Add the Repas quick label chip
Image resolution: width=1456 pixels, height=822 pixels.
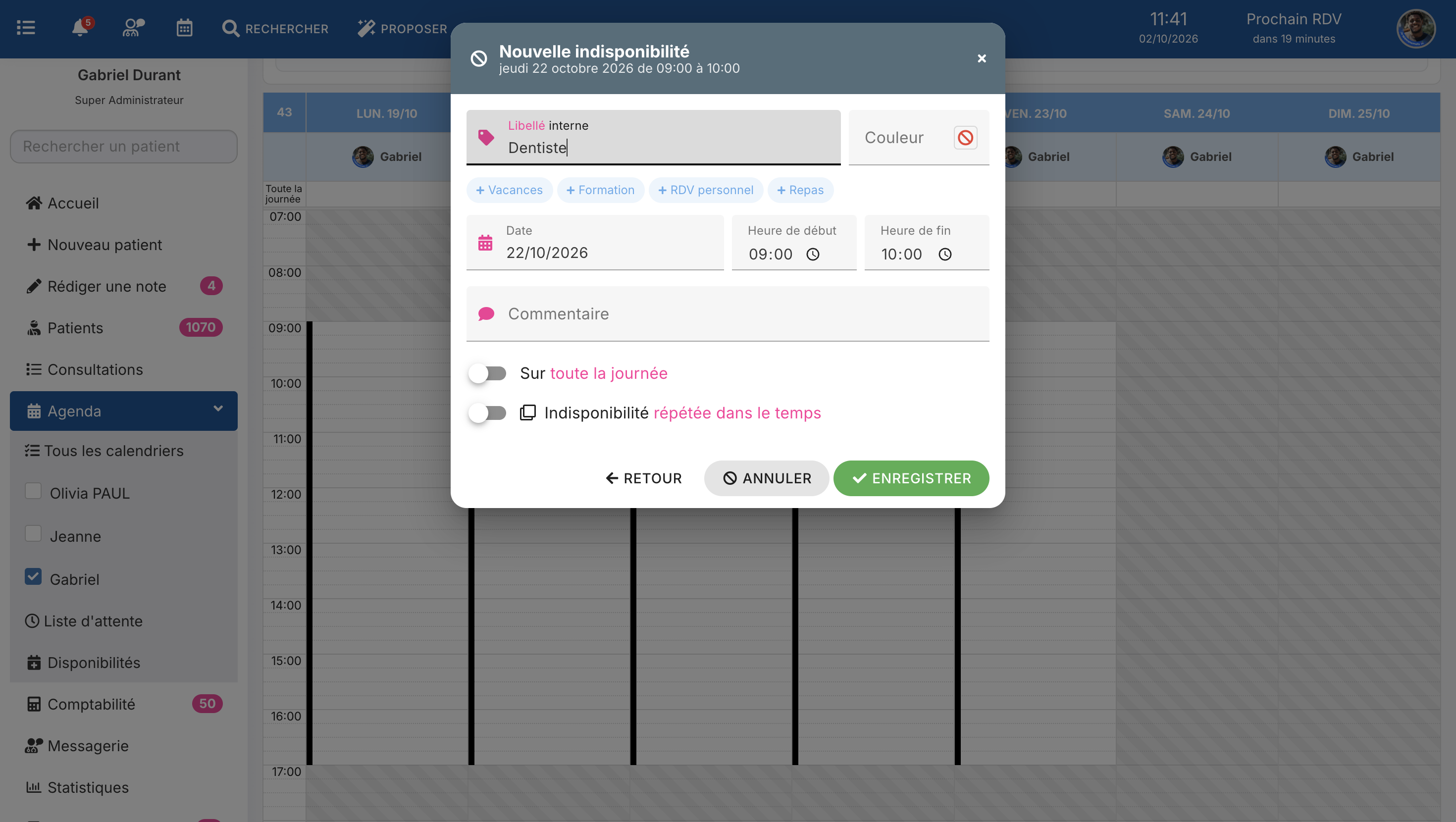(800, 190)
